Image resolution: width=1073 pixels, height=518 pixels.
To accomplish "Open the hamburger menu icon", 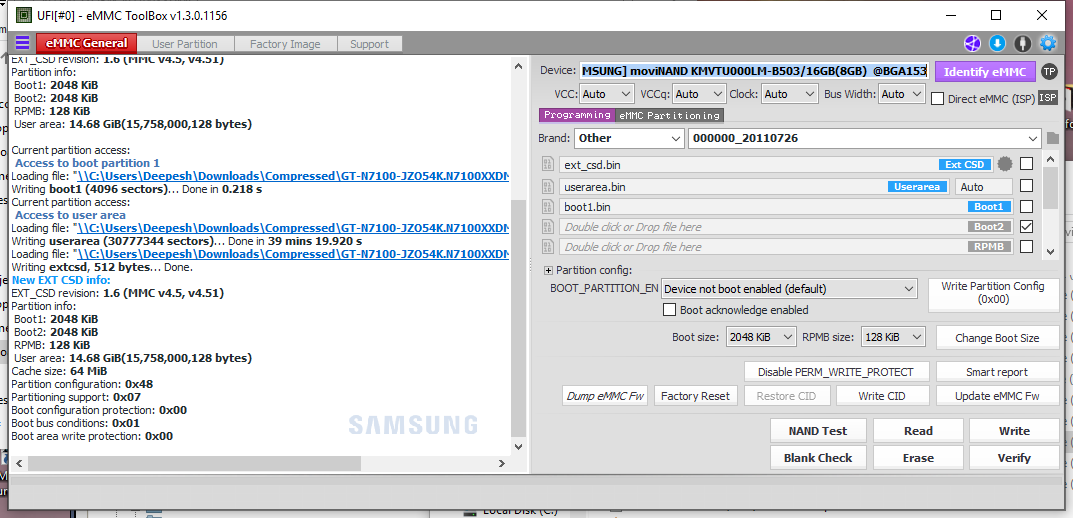I will [23, 43].
